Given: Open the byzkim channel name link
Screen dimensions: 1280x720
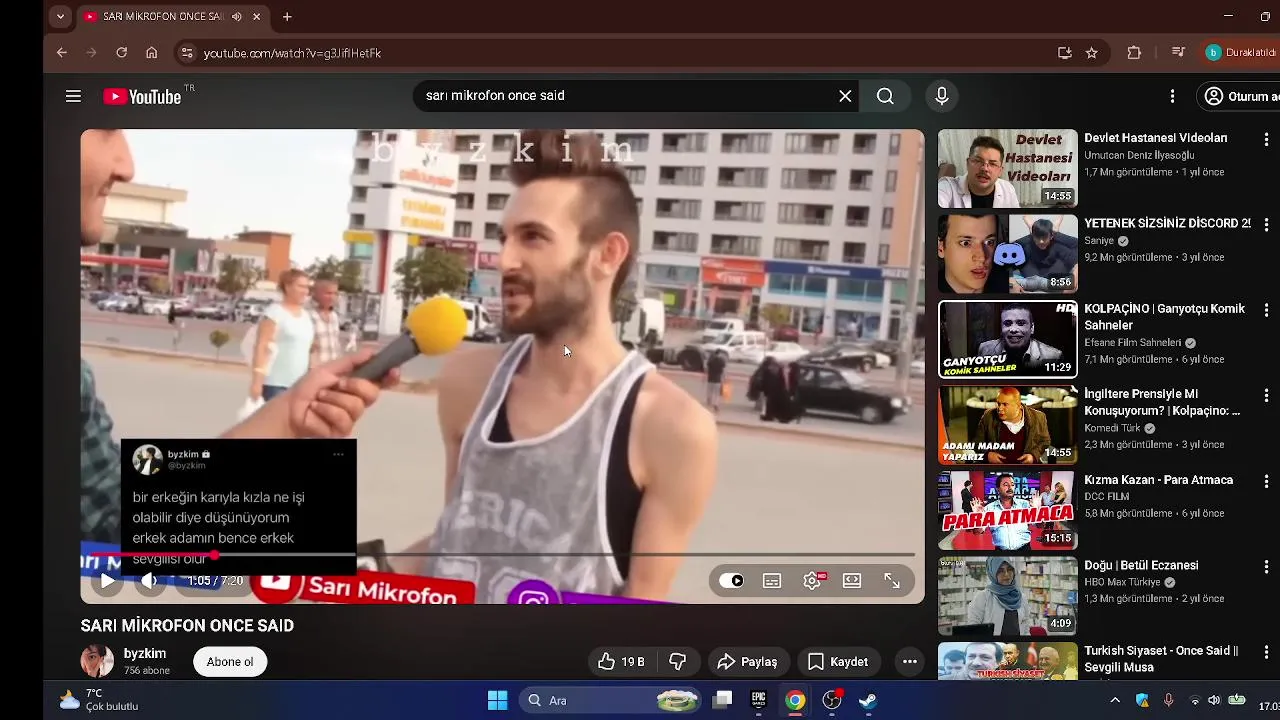Looking at the screenshot, I should pyautogui.click(x=145, y=653).
